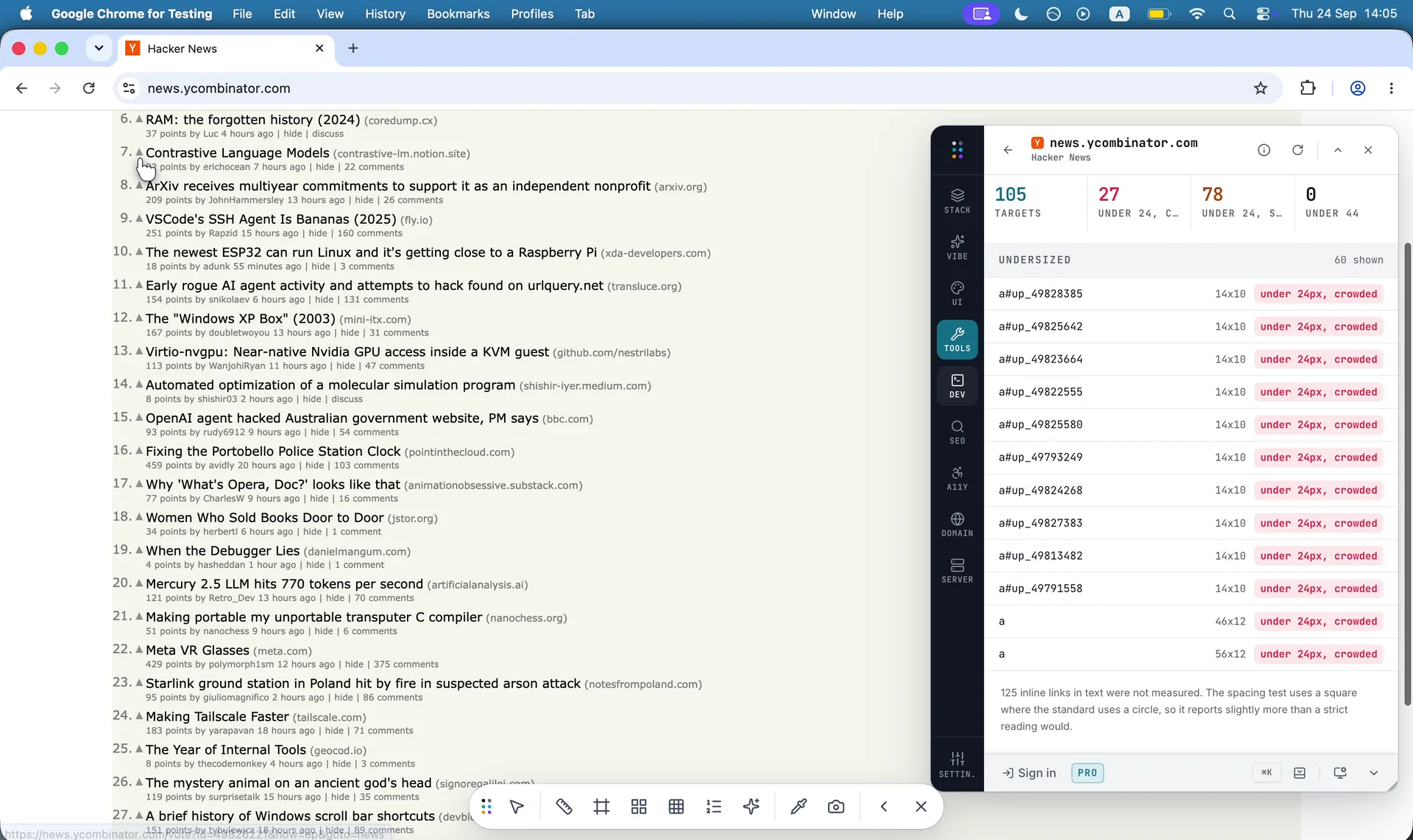Filter by the 27 under 24 stat card
Viewport: 1413px width, 840px height.
point(1138,202)
